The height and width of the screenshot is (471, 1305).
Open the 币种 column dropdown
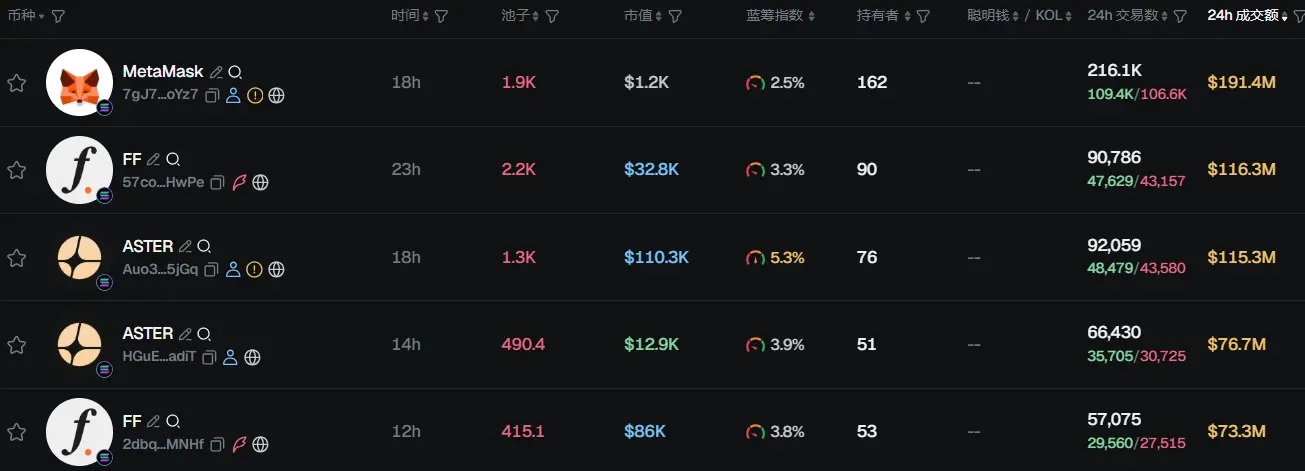pyautogui.click(x=41, y=17)
